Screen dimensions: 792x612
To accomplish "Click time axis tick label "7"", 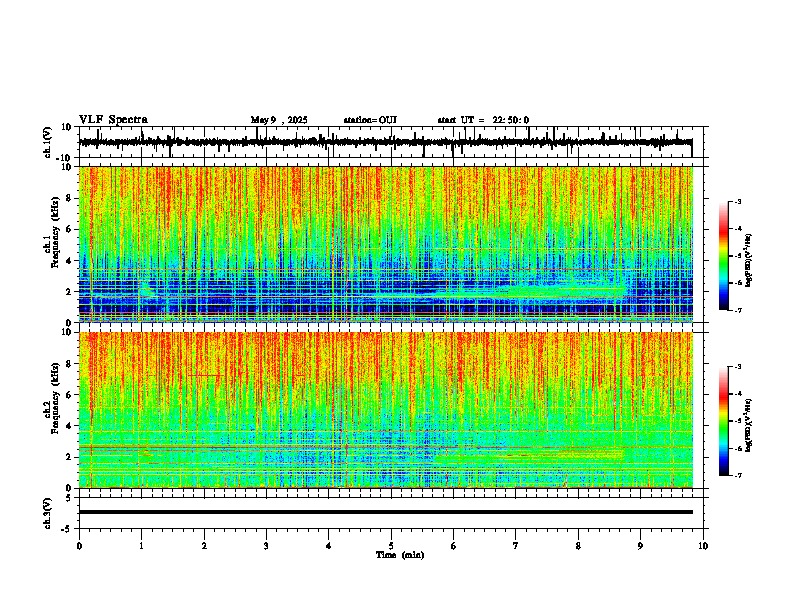I will pos(516,546).
